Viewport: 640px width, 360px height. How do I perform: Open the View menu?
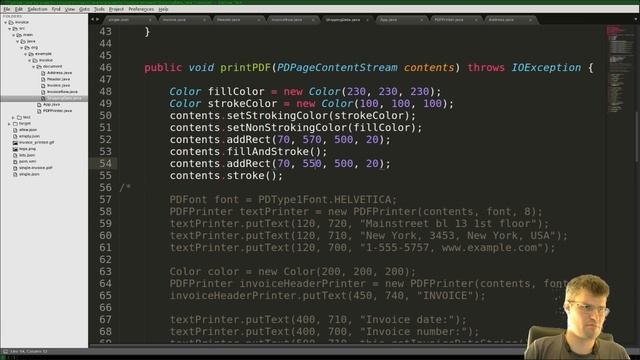tap(70, 9)
